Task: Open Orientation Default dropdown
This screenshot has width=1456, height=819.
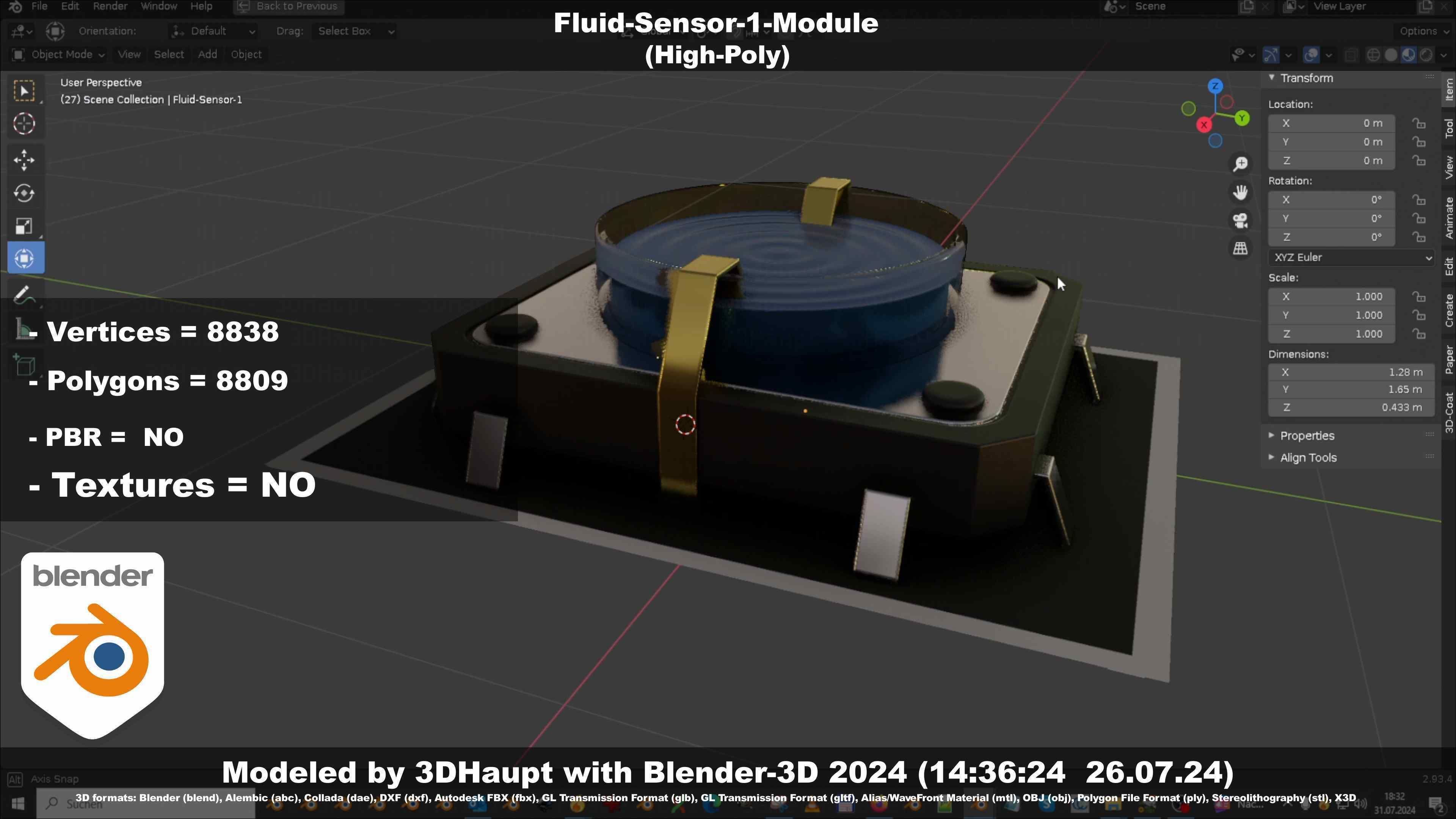Action: tap(213, 31)
